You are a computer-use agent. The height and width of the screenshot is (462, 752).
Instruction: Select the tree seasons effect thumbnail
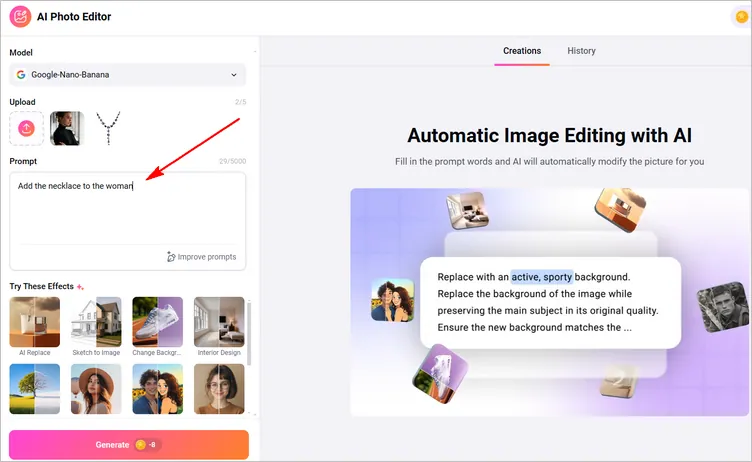pos(35,389)
